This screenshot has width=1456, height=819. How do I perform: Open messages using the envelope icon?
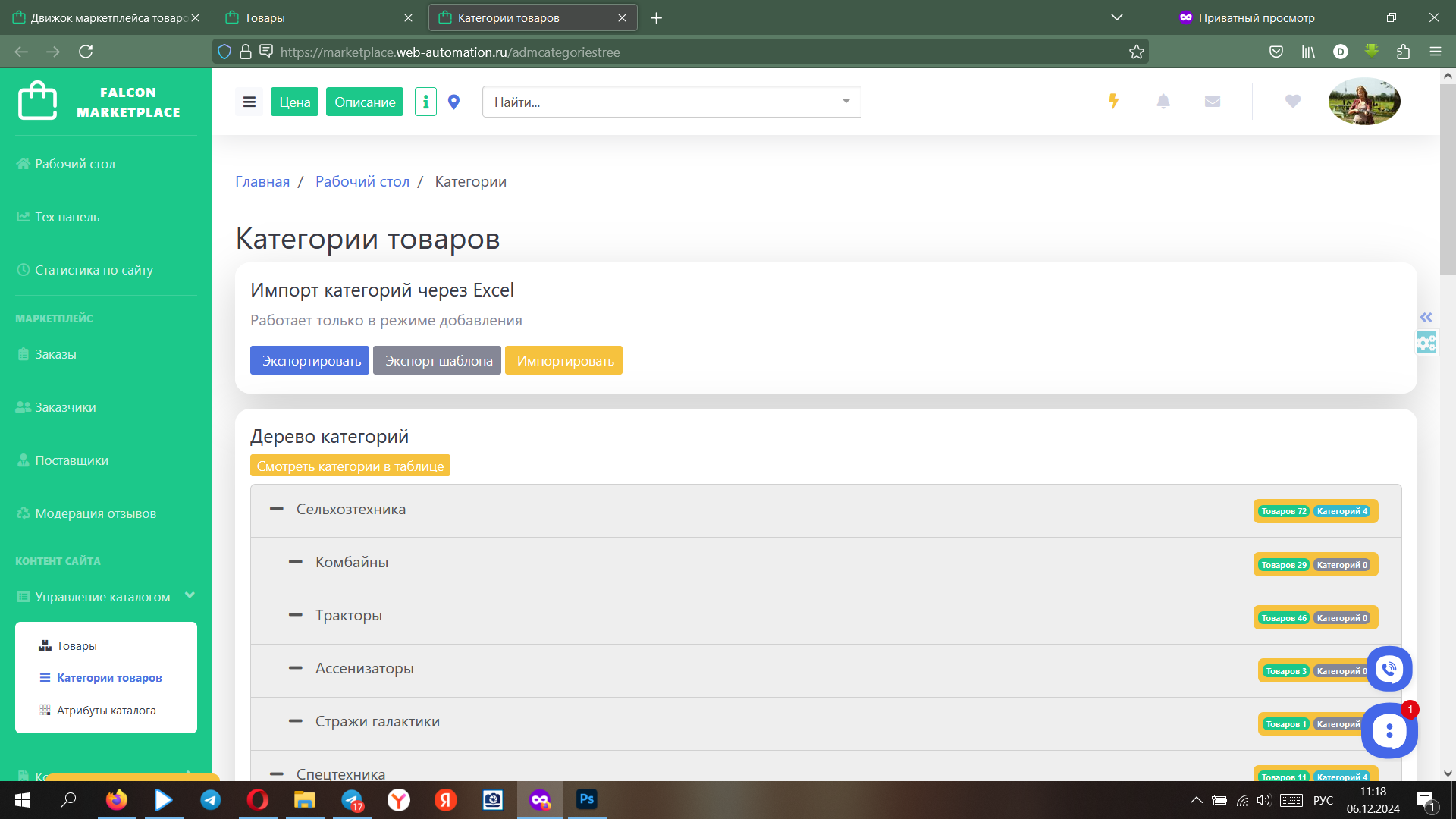[1212, 101]
